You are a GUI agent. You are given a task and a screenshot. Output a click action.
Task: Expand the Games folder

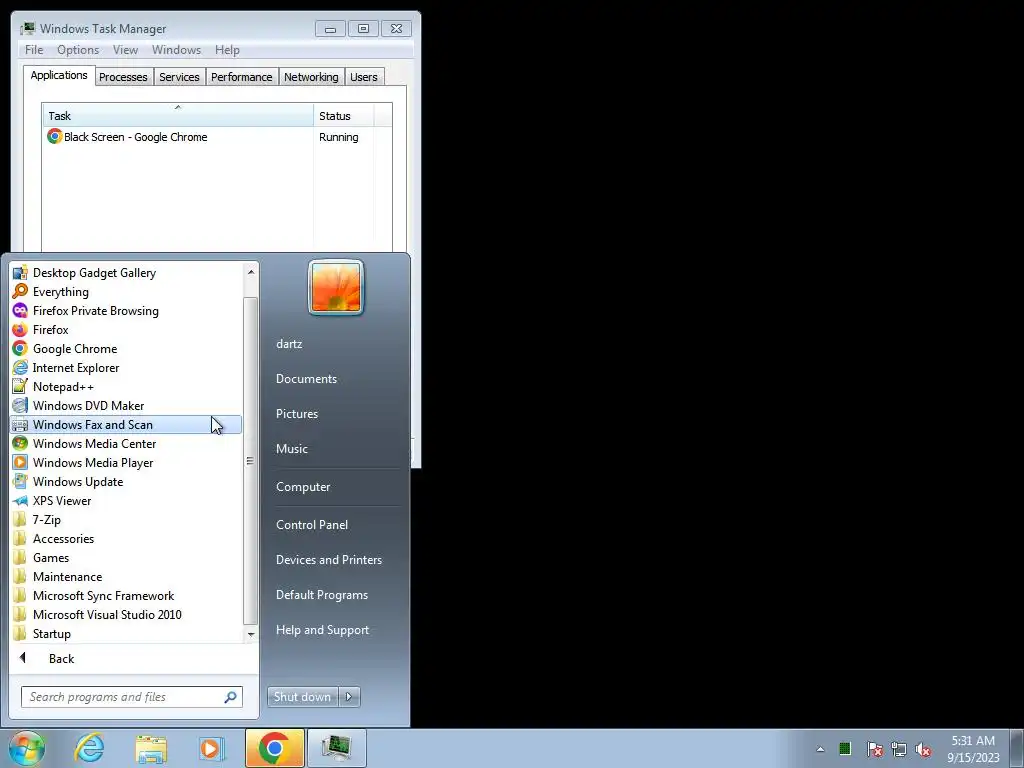126,557
